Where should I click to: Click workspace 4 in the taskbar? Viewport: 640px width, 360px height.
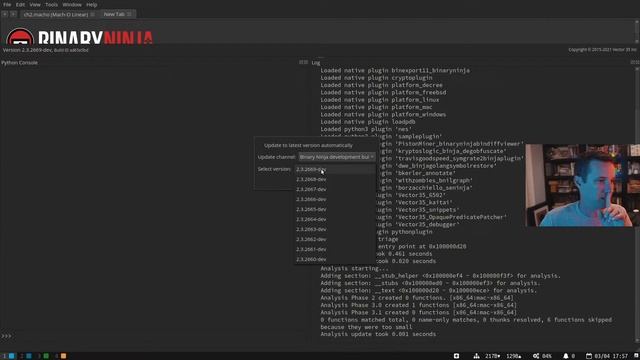tap(60, 356)
